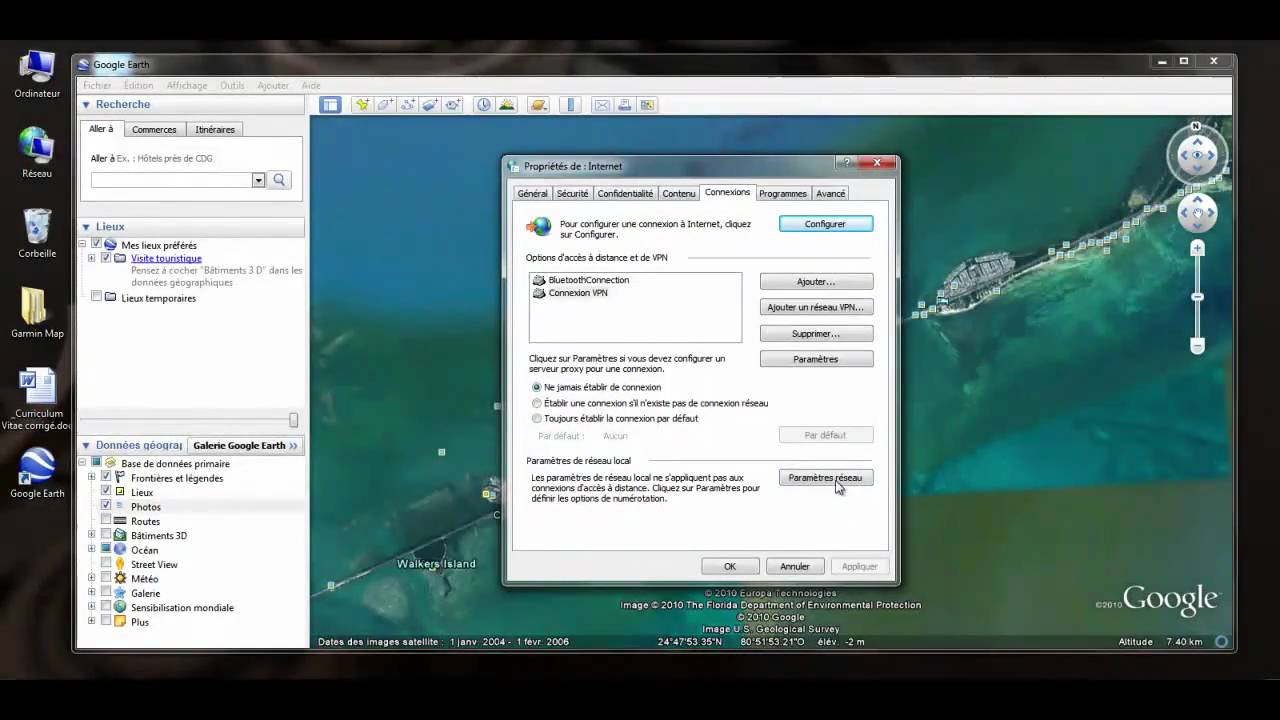1280x720 pixels.
Task: Open the Confidentialité tab
Action: pos(625,193)
